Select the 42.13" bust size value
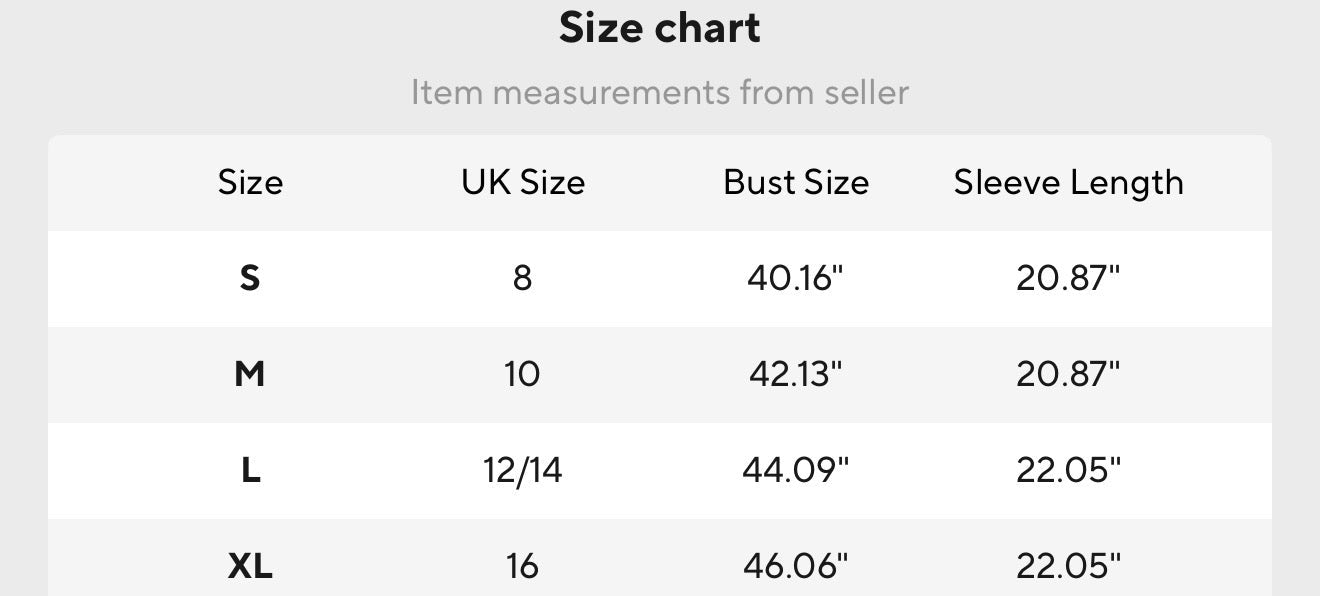1320x596 pixels. point(796,374)
